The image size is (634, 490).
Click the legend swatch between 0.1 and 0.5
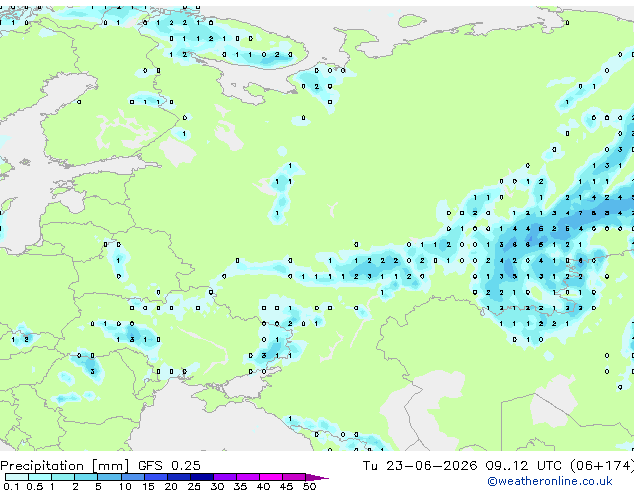coord(17,477)
